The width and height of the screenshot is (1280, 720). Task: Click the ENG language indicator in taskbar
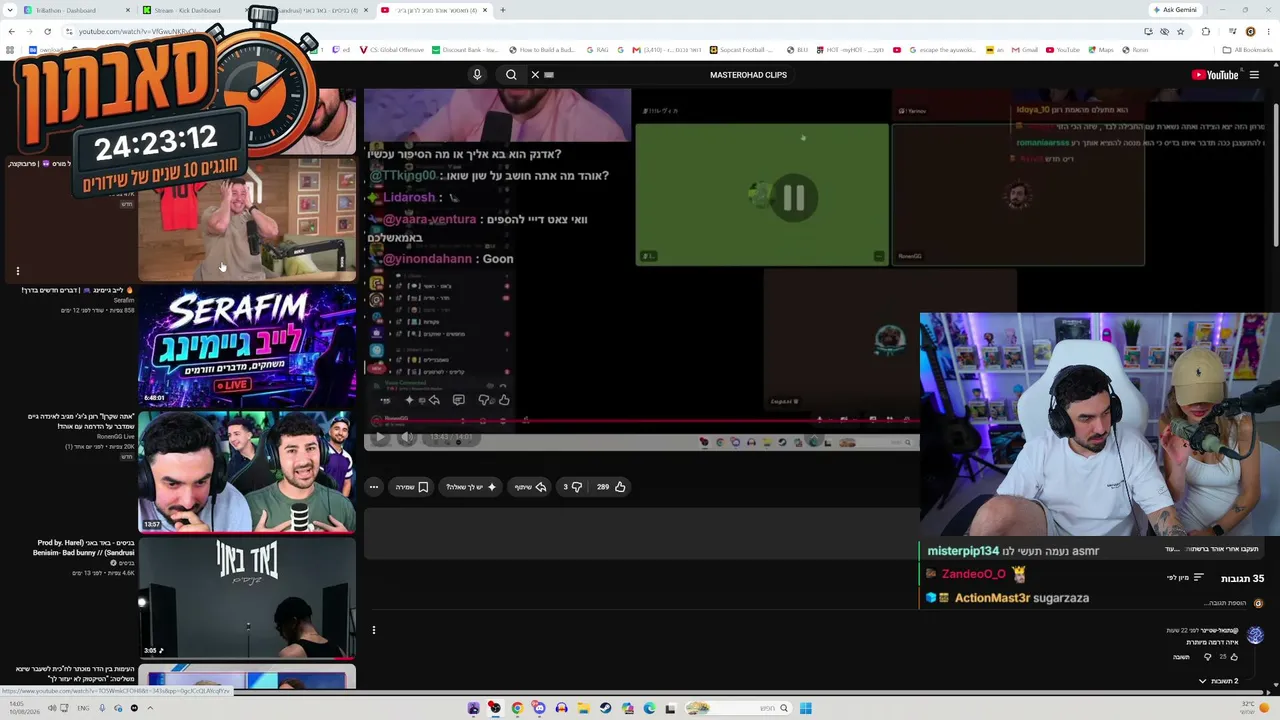tap(83, 708)
